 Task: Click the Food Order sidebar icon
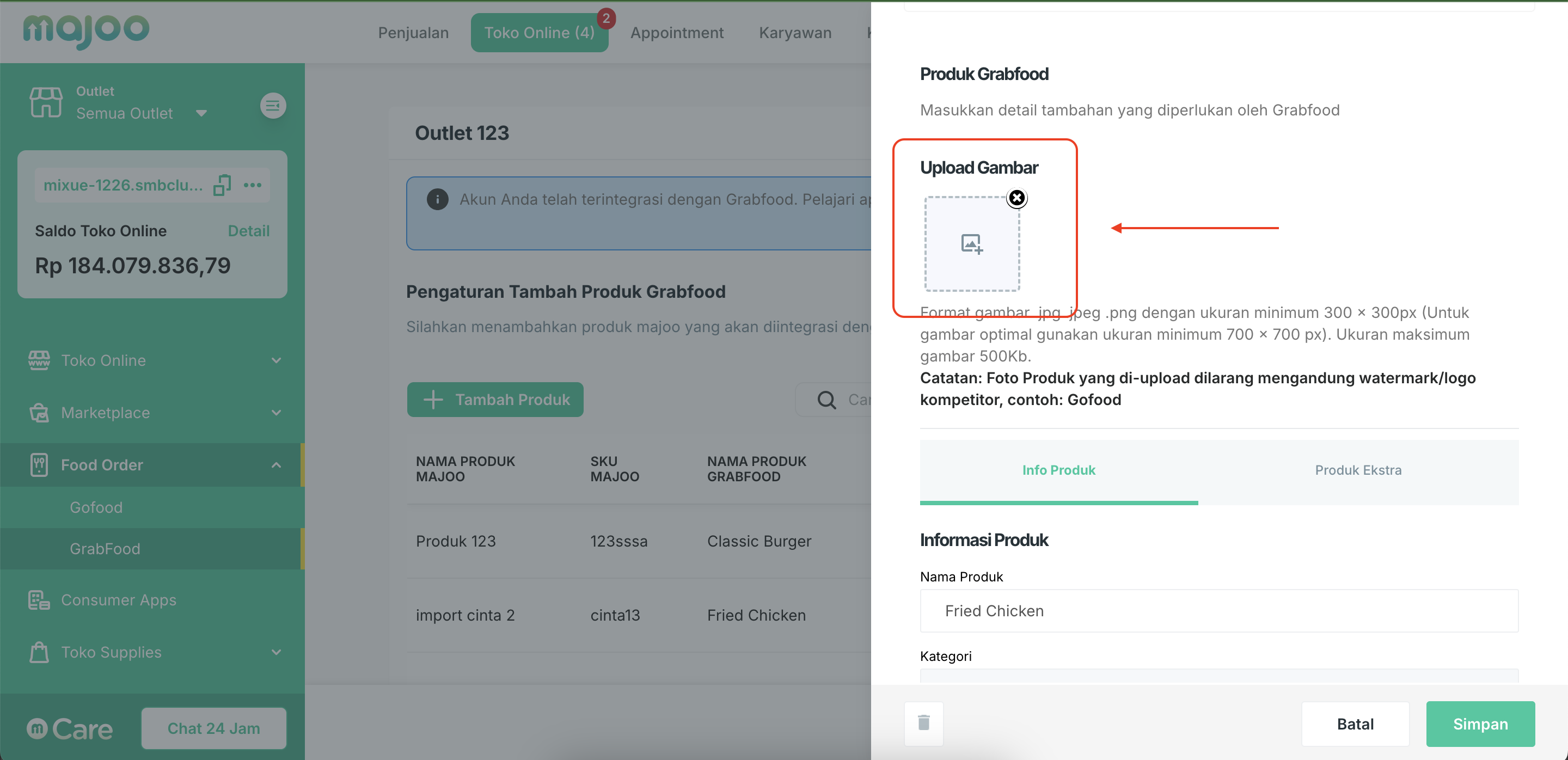pyautogui.click(x=40, y=465)
